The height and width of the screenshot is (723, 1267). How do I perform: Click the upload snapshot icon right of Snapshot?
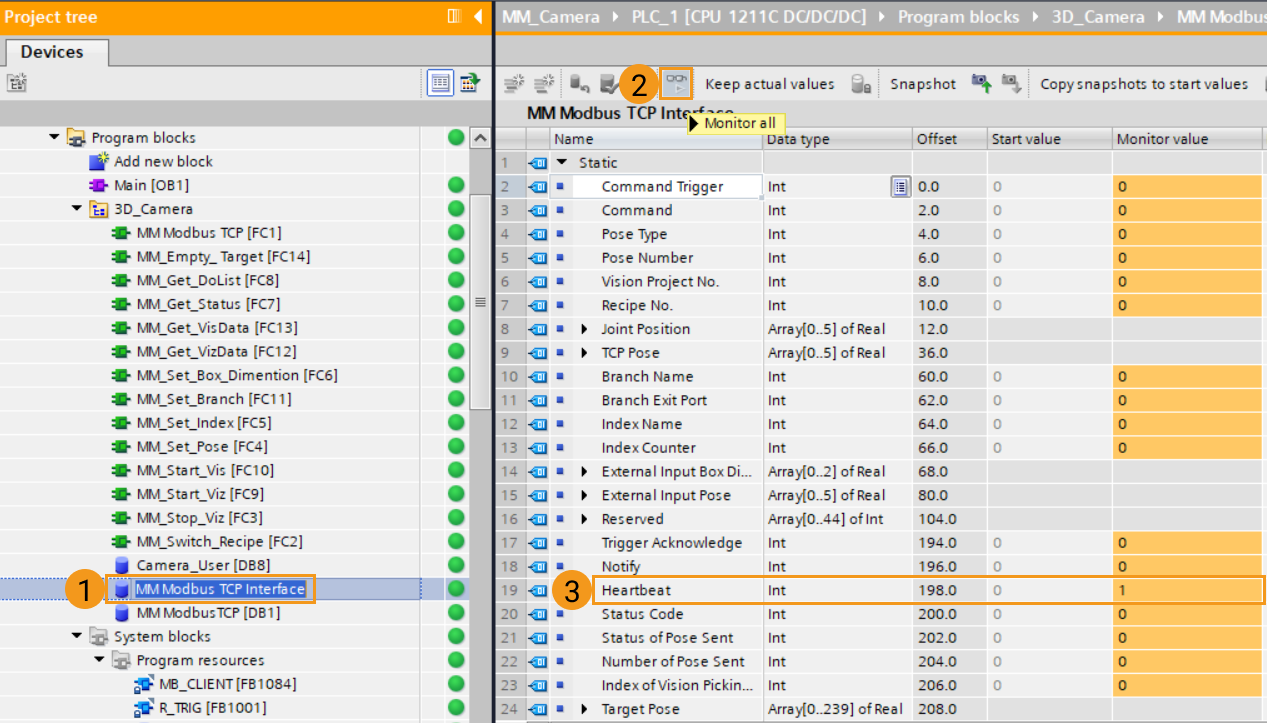point(981,84)
